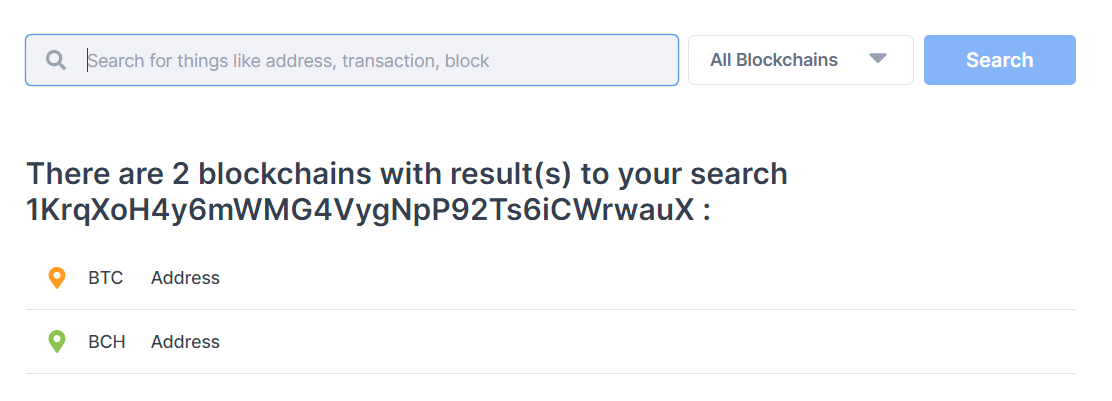Focus the address, transaction, block search field
1112x401 pixels.
pos(352,60)
